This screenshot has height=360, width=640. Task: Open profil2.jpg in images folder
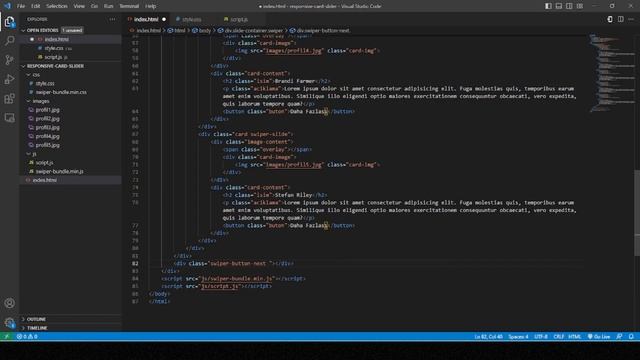[47, 119]
